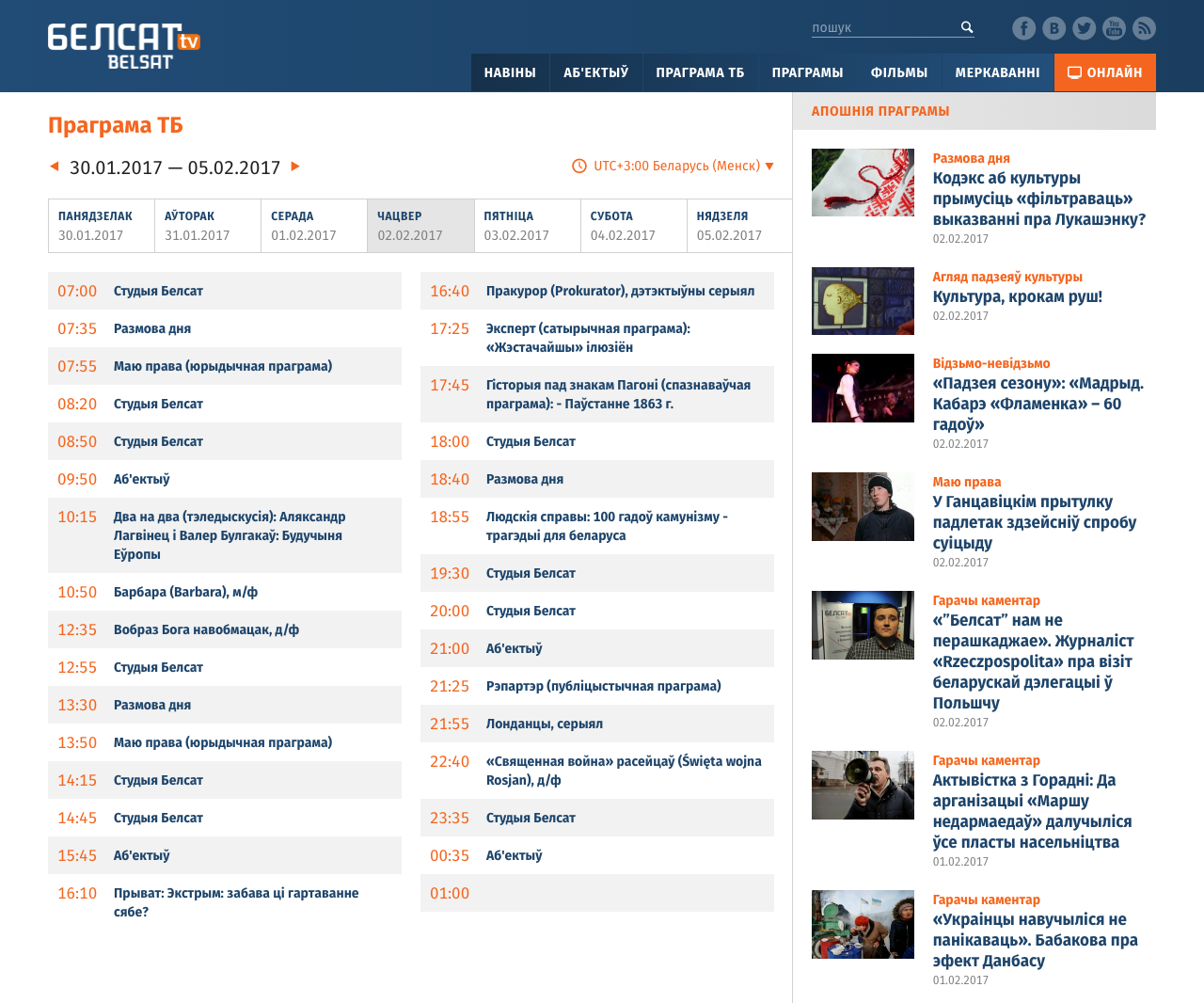Screen dimensions: 1204x1003
Task: Click the Відзьмо-невідзьмо article thumbnail
Action: click(x=863, y=388)
